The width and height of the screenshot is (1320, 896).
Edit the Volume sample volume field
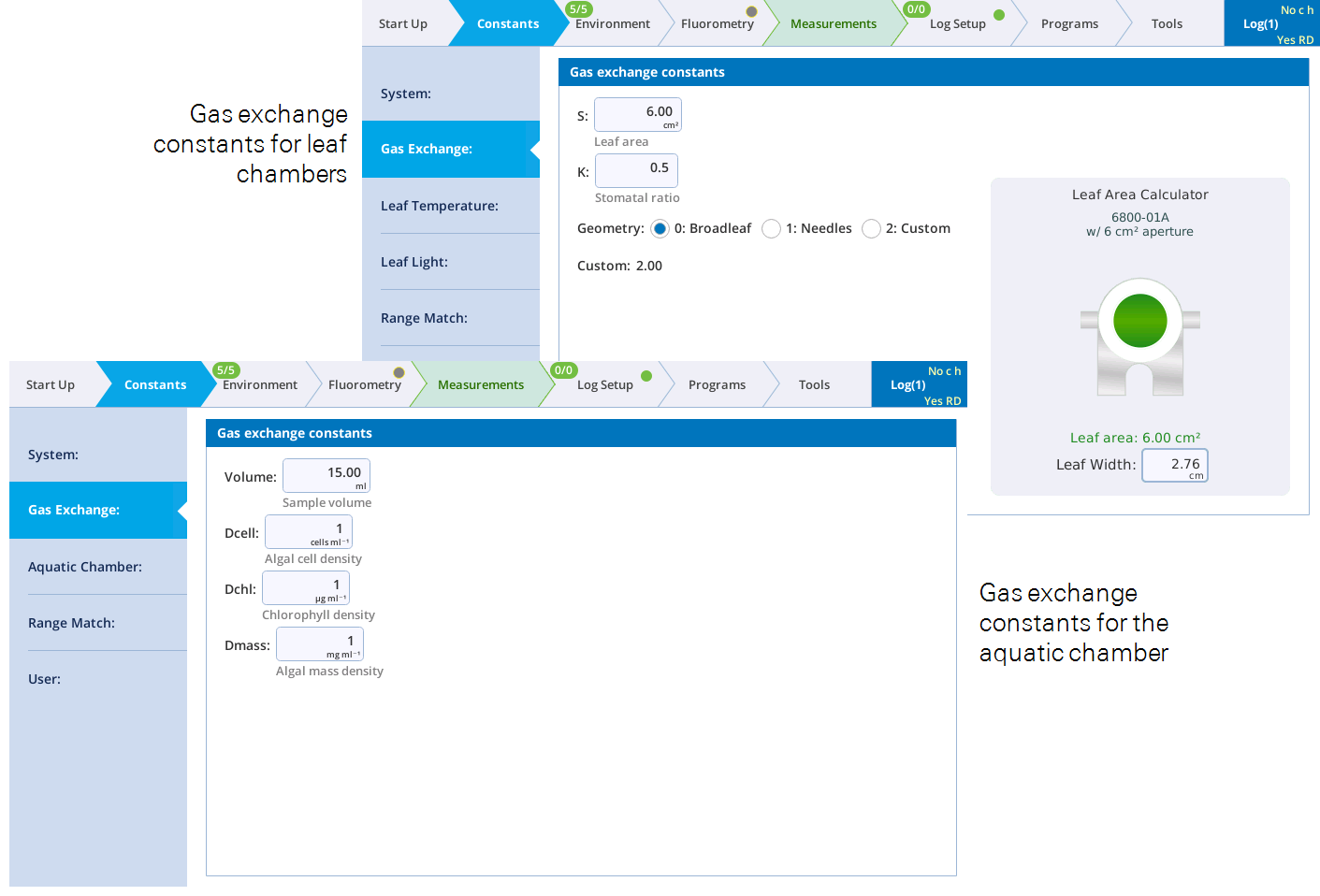[326, 475]
